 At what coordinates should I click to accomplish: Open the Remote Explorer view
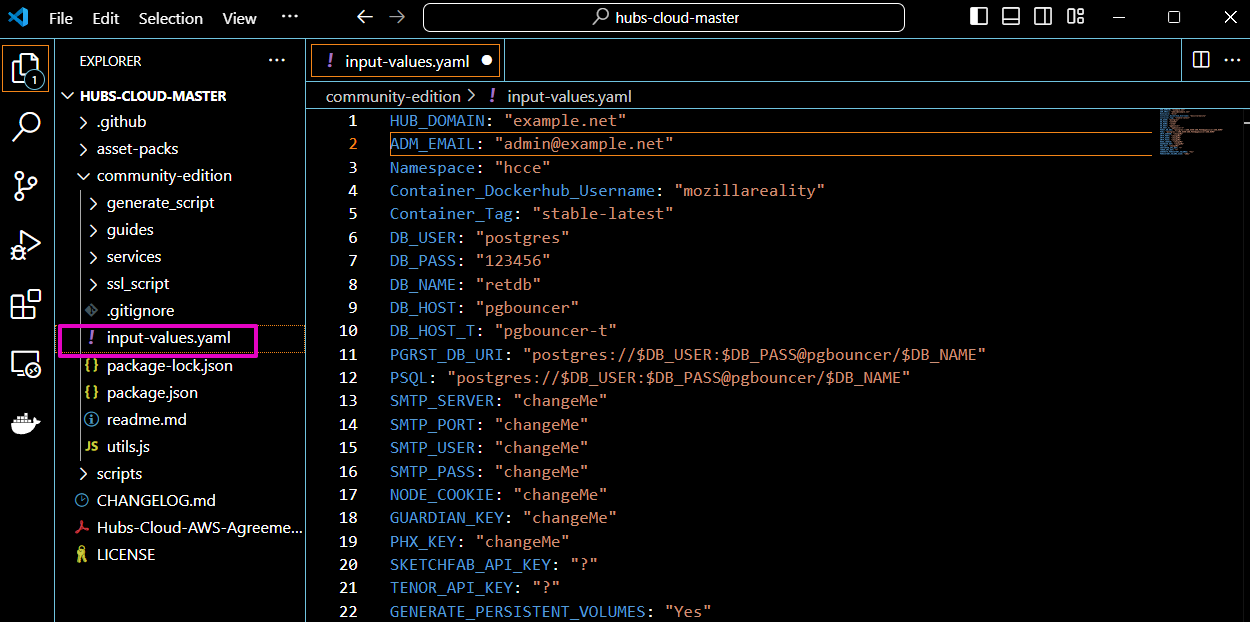pyautogui.click(x=25, y=364)
